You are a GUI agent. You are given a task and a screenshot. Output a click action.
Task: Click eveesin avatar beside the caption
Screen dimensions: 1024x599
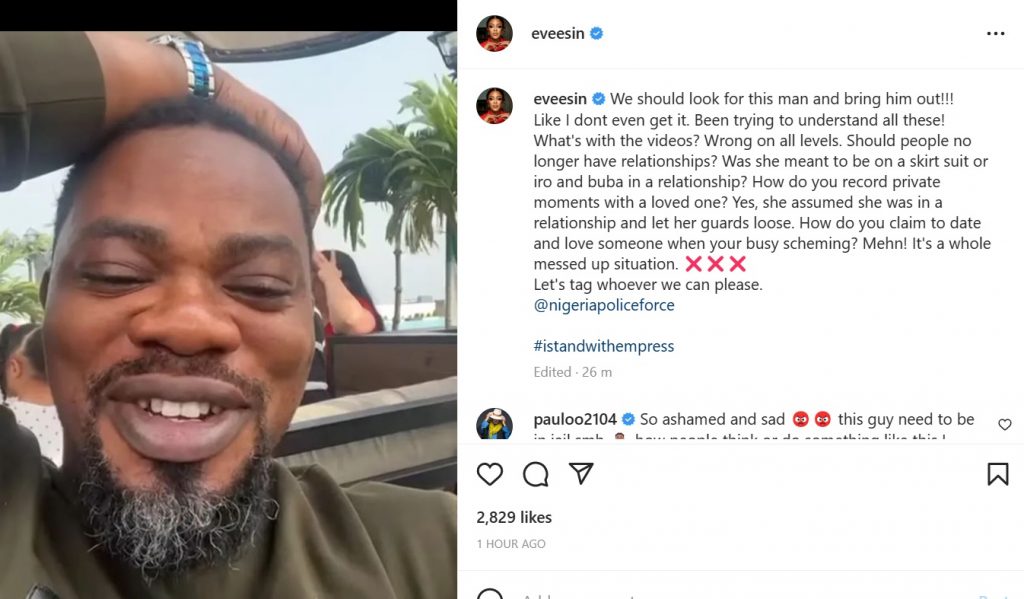[494, 105]
